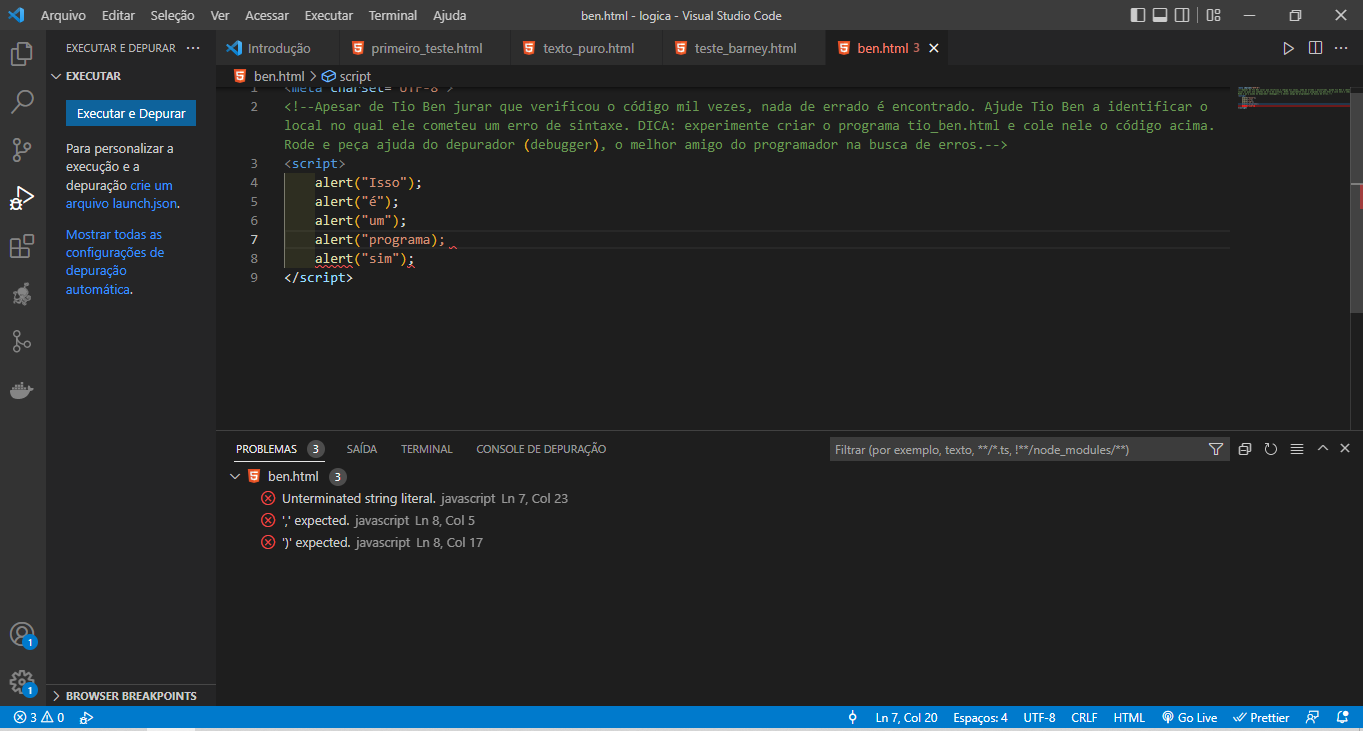Screen dimensions: 1363x731
Task: Open the Docker view icon
Action: 22,390
